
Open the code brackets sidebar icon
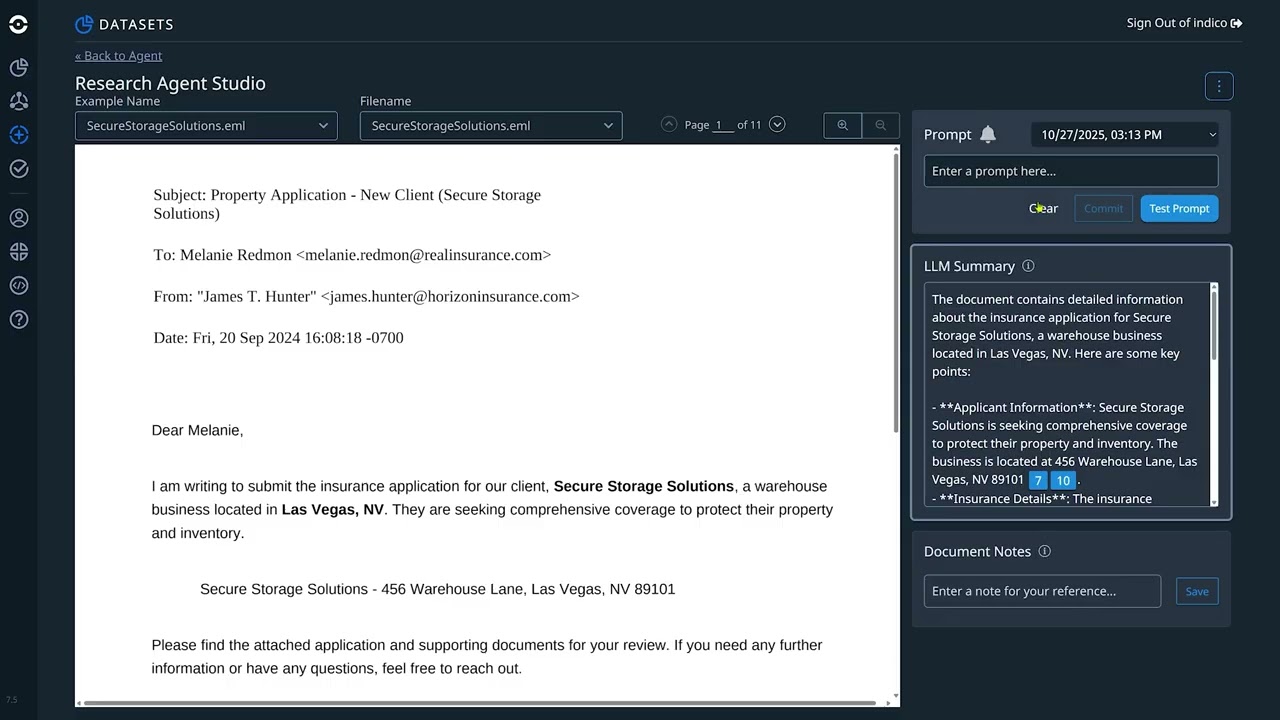[18, 286]
